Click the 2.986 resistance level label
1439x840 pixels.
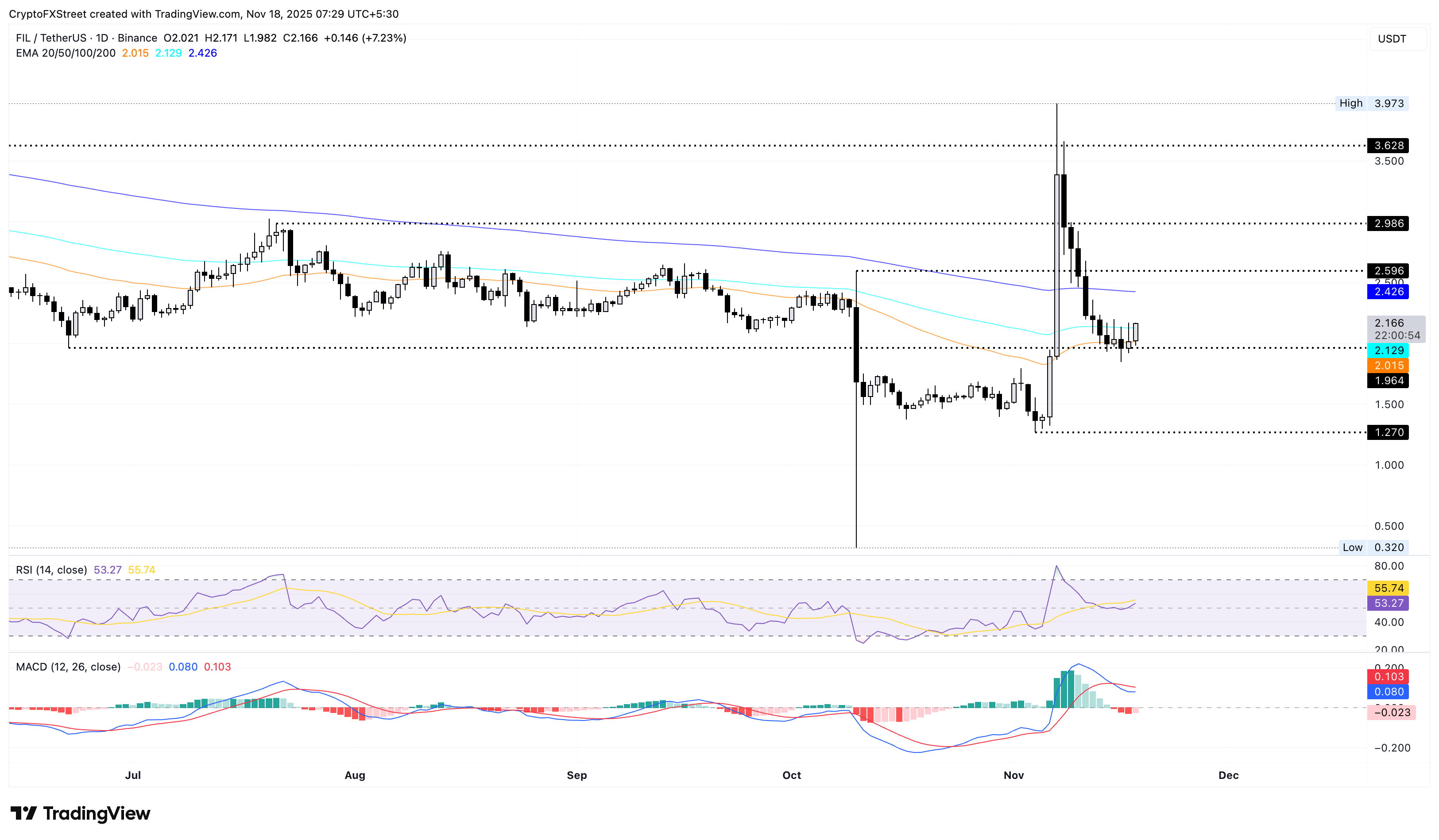pos(1389,223)
